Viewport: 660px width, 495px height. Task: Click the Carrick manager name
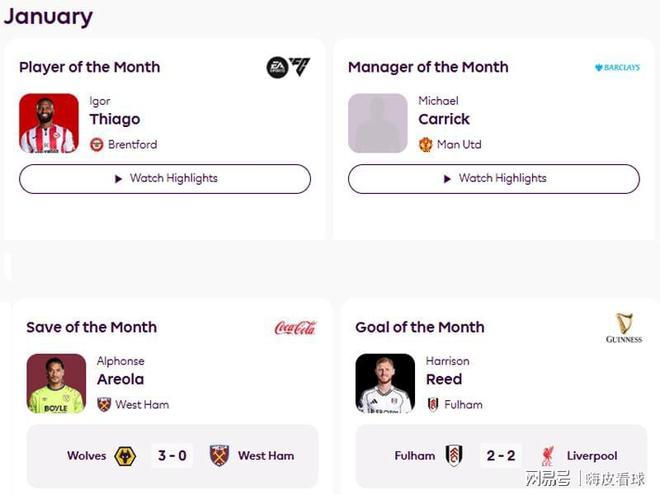click(x=444, y=119)
